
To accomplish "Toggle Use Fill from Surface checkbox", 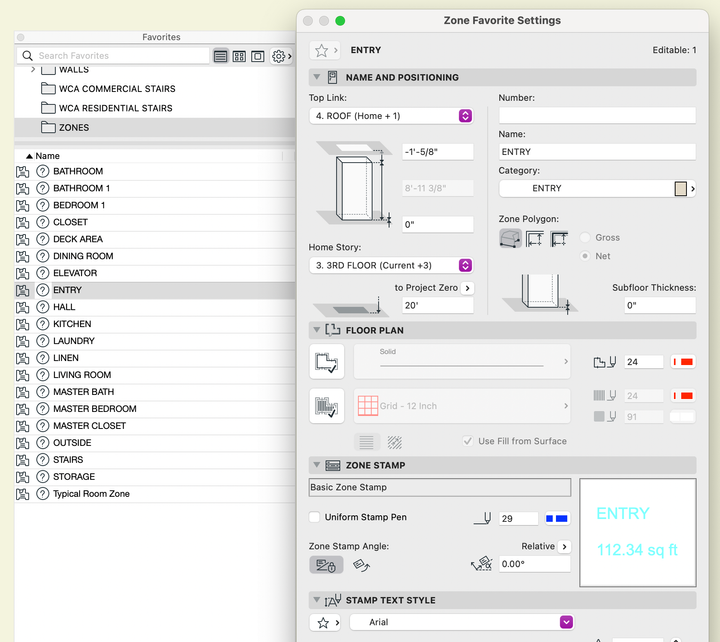I will click(467, 441).
